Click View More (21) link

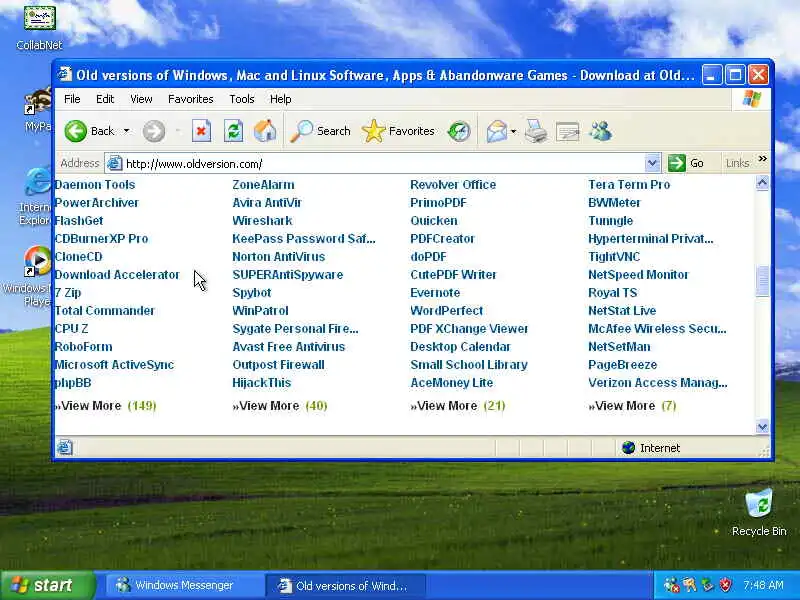pos(458,406)
